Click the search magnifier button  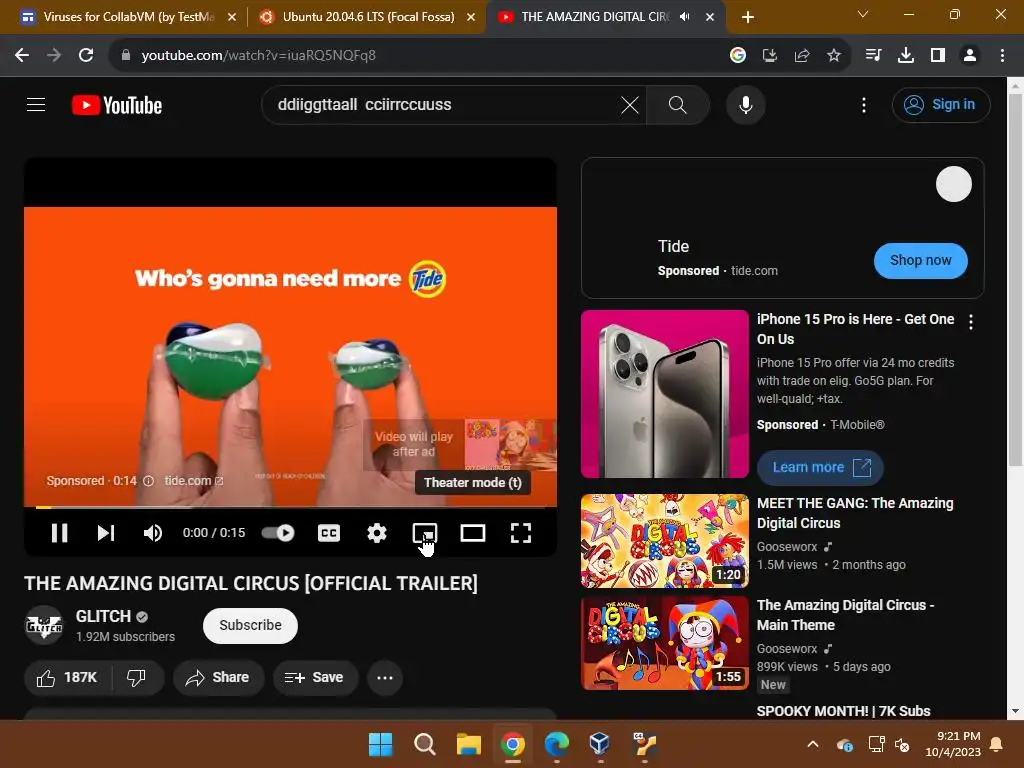coord(678,105)
